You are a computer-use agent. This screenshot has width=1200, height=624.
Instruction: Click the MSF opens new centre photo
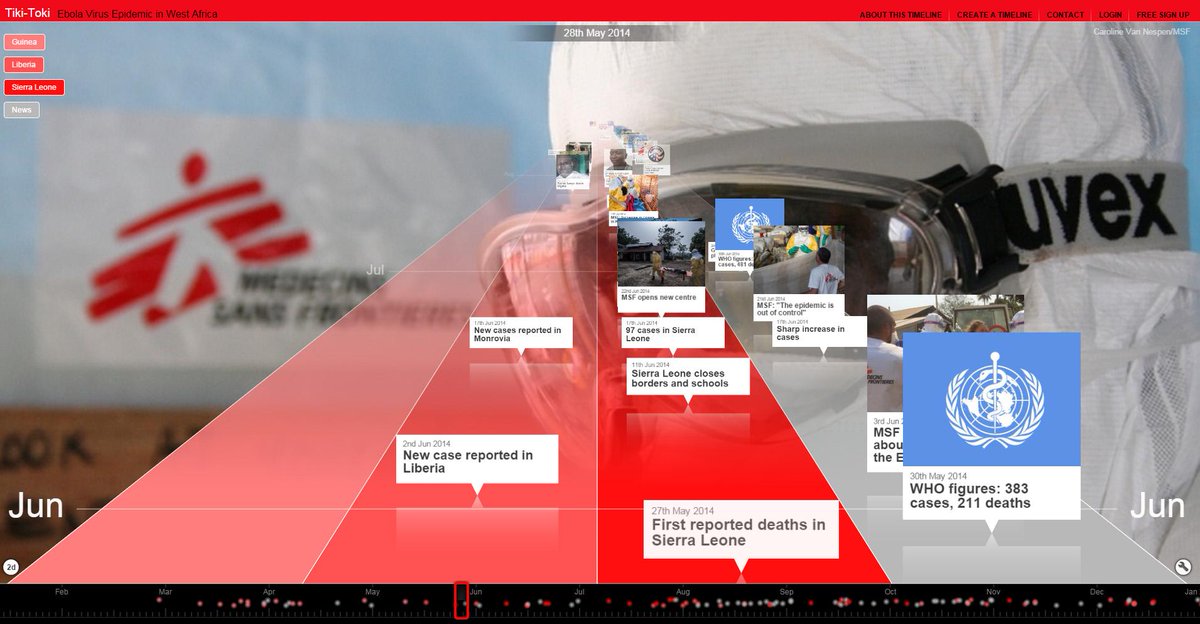660,253
